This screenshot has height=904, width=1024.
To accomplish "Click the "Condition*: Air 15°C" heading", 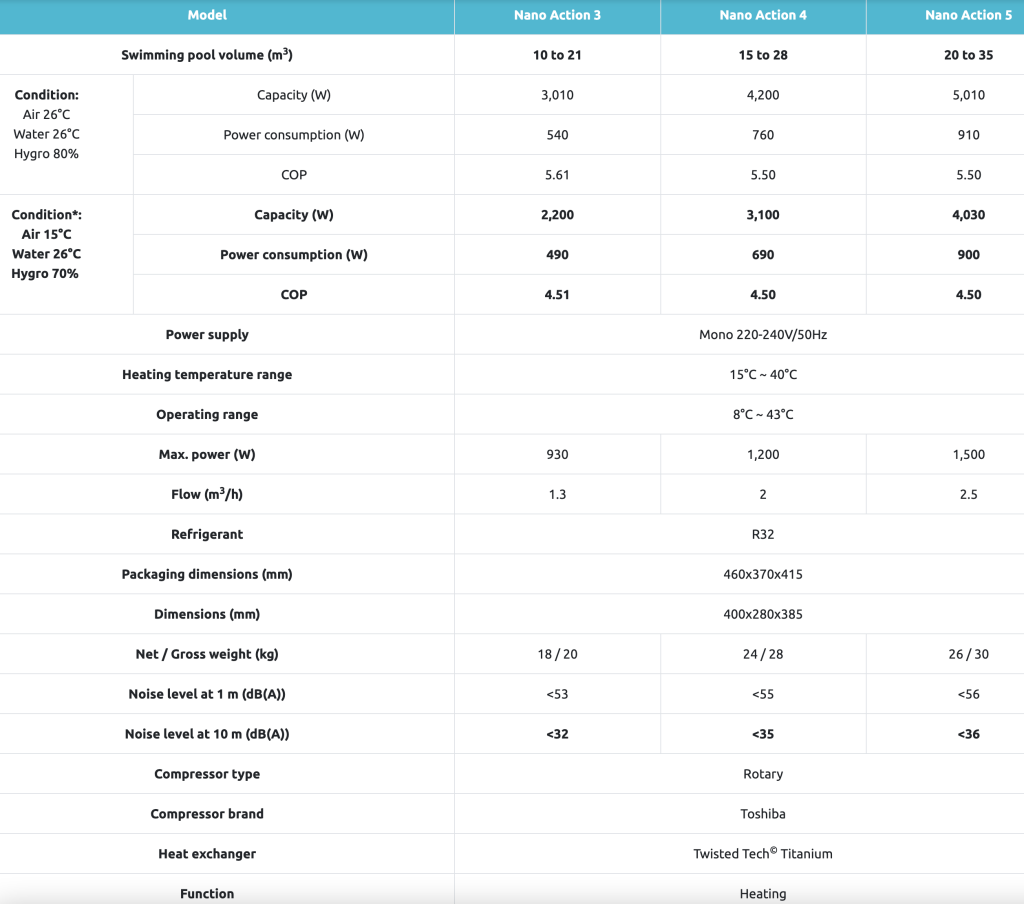I will (46, 224).
